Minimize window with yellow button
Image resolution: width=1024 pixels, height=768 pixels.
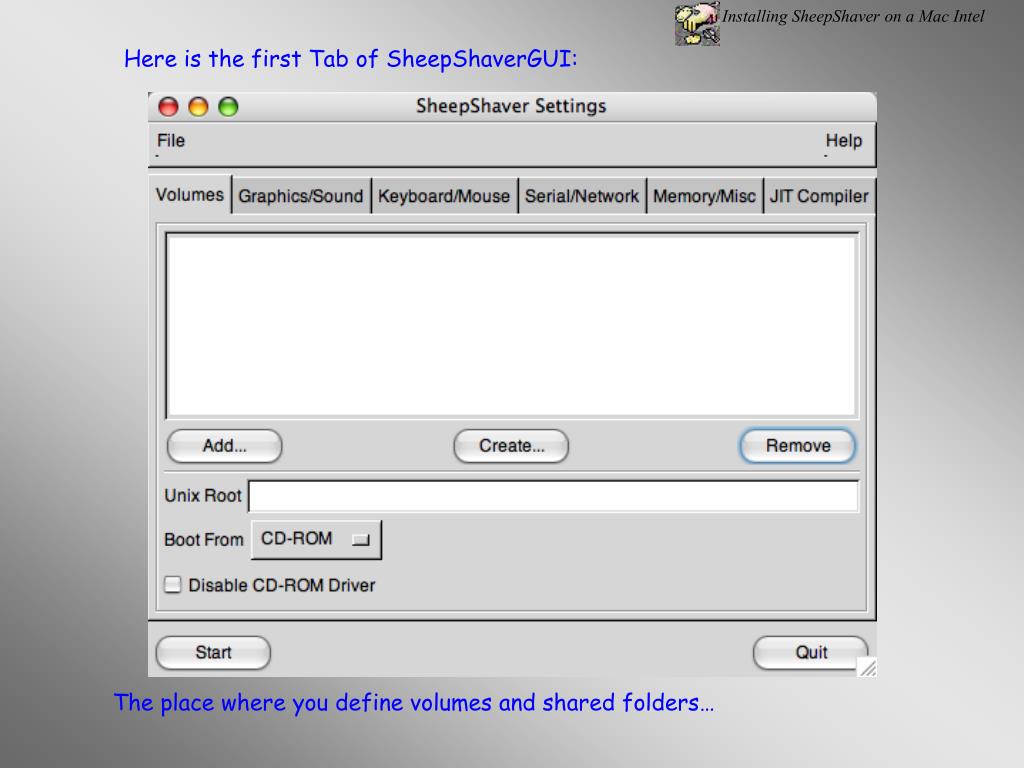point(198,106)
